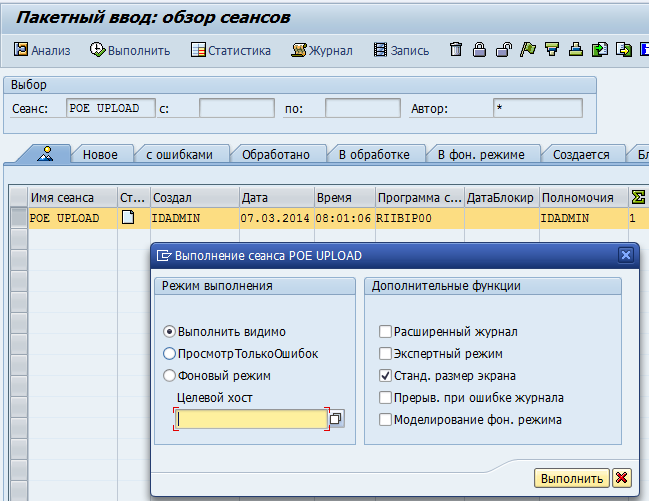649x501 pixels.
Task: Click the IDADMIN creator cell
Action: point(195,218)
